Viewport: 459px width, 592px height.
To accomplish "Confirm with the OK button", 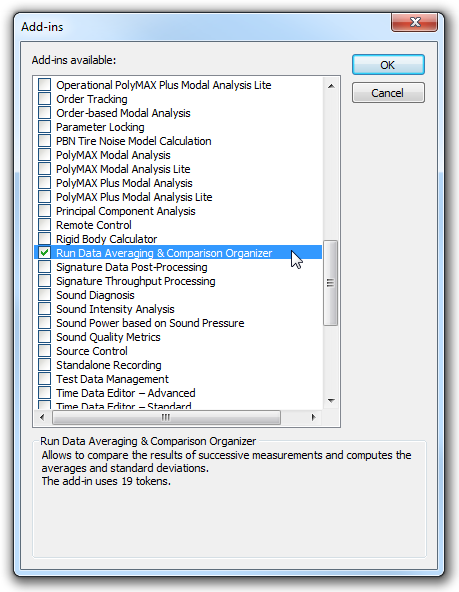I will click(388, 65).
